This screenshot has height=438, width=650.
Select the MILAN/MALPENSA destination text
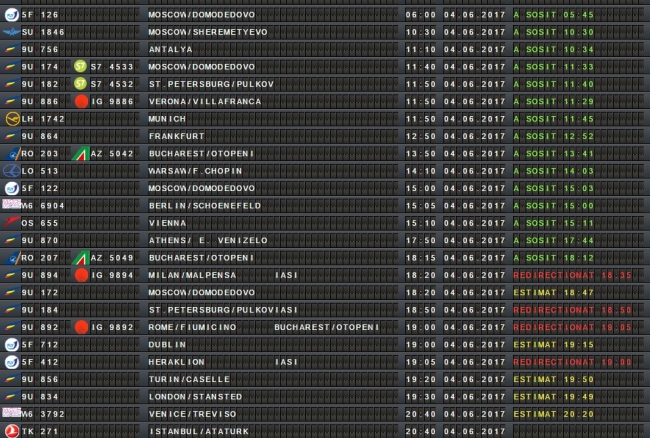pyautogui.click(x=192, y=275)
